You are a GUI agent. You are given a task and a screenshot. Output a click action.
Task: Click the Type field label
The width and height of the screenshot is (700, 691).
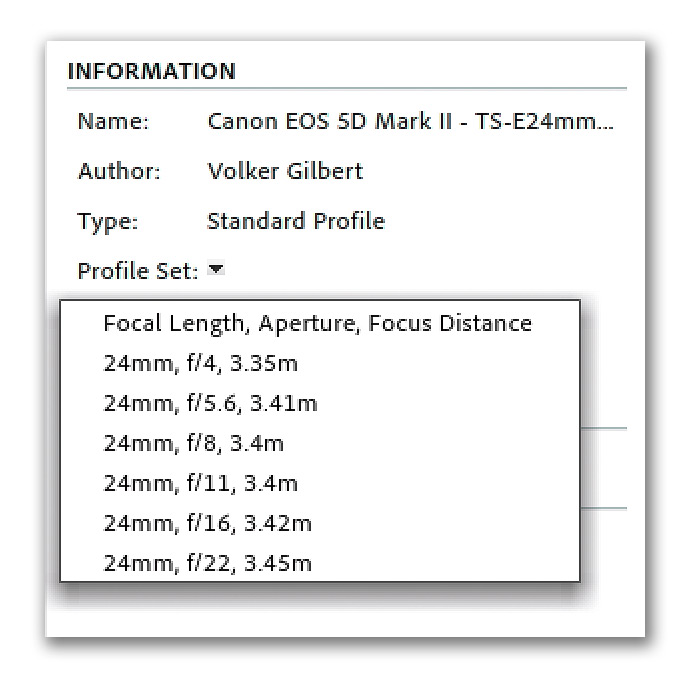coord(108,222)
